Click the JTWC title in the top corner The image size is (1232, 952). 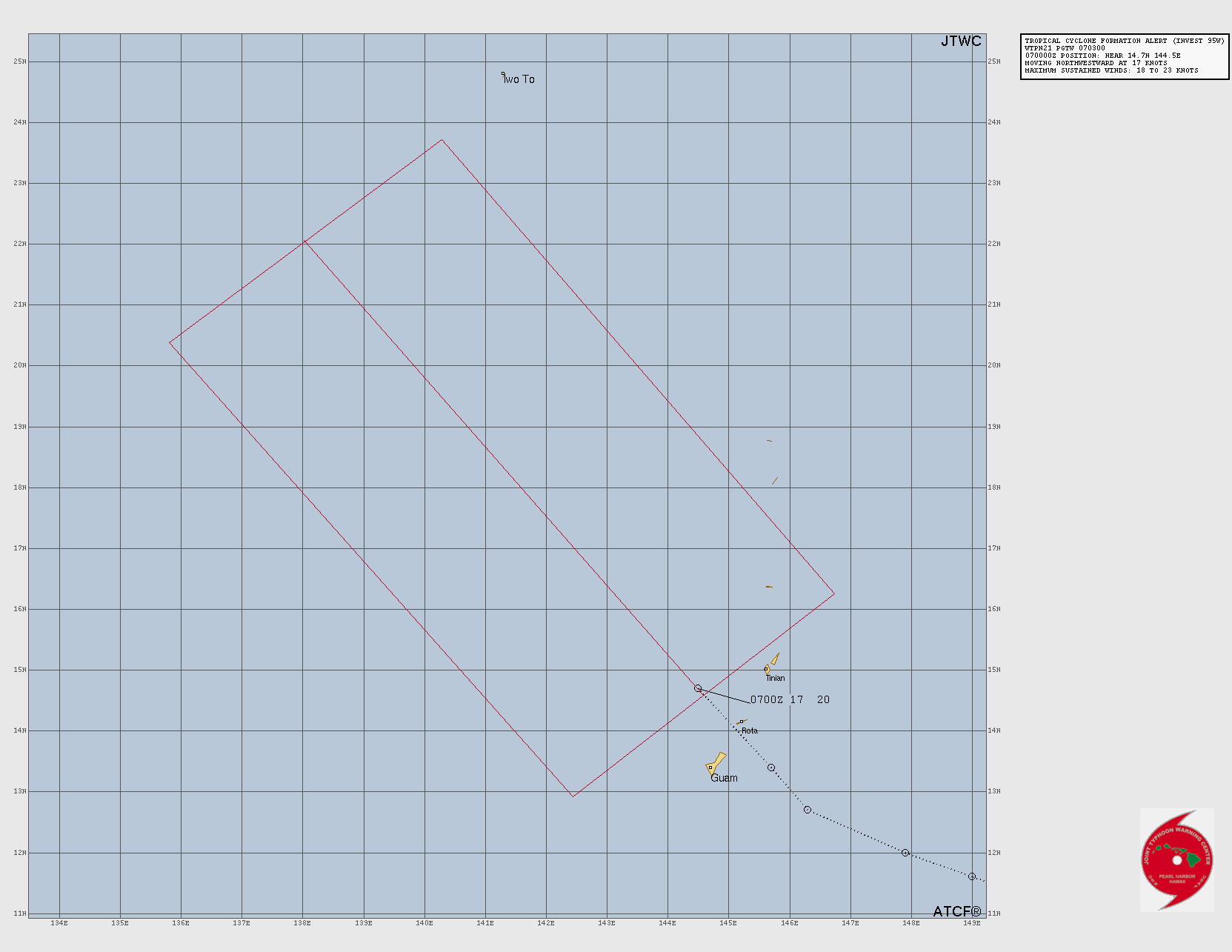coord(961,41)
